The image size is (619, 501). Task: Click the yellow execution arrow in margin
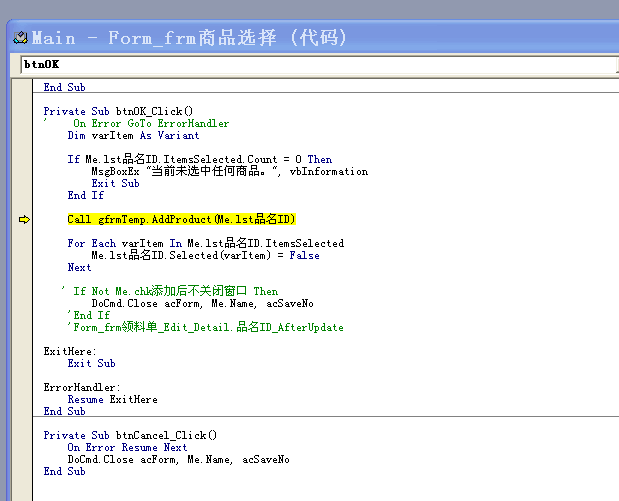[x=24, y=220]
